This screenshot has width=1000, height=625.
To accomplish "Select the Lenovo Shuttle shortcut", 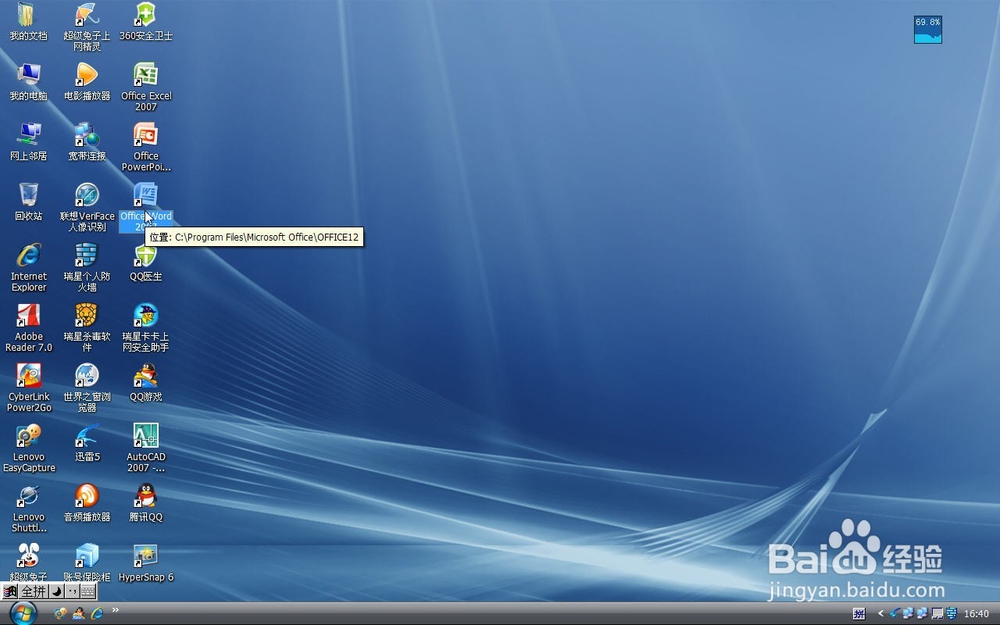I will (x=29, y=508).
